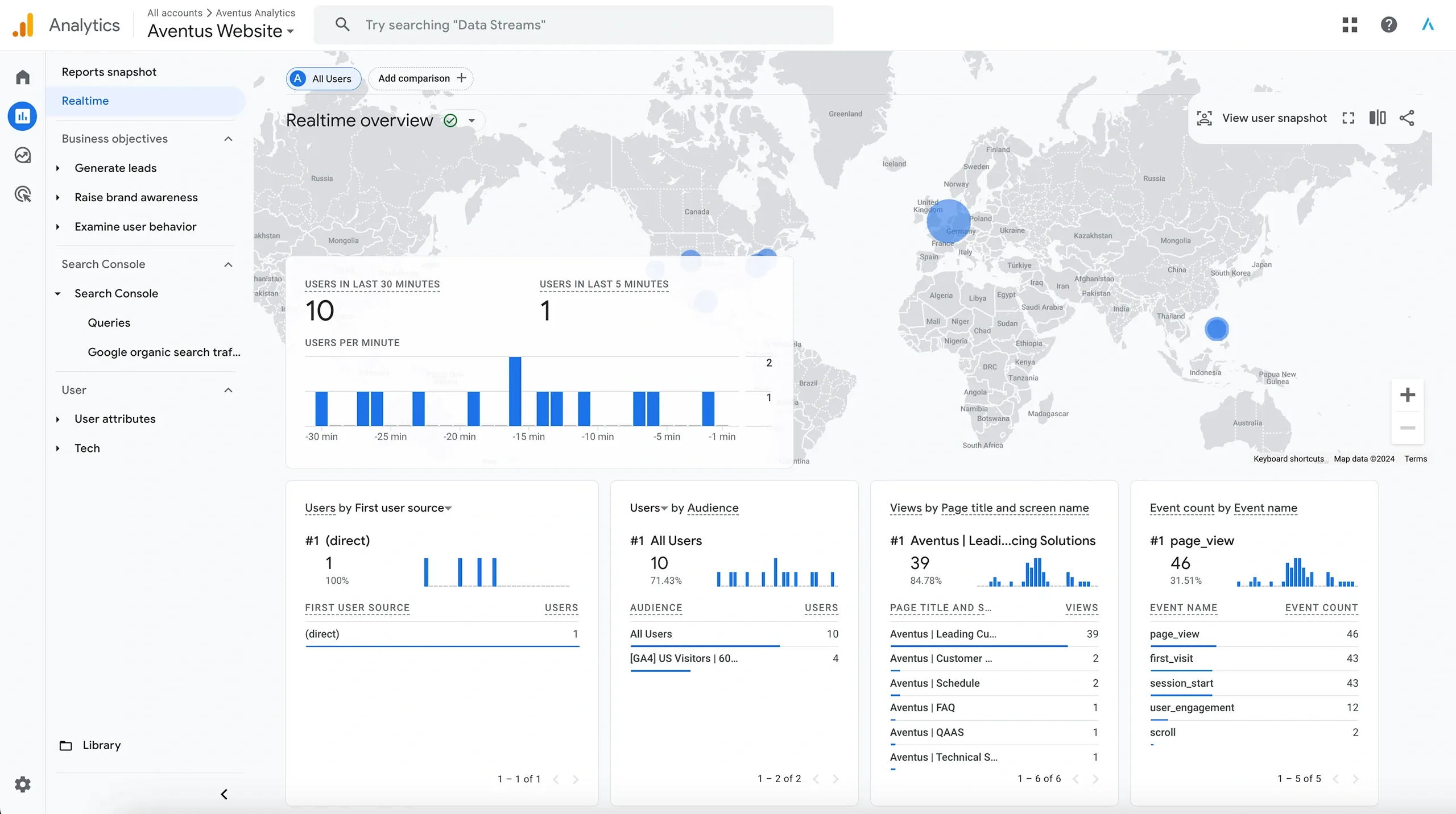Click the Library folder icon

pyautogui.click(x=66, y=745)
